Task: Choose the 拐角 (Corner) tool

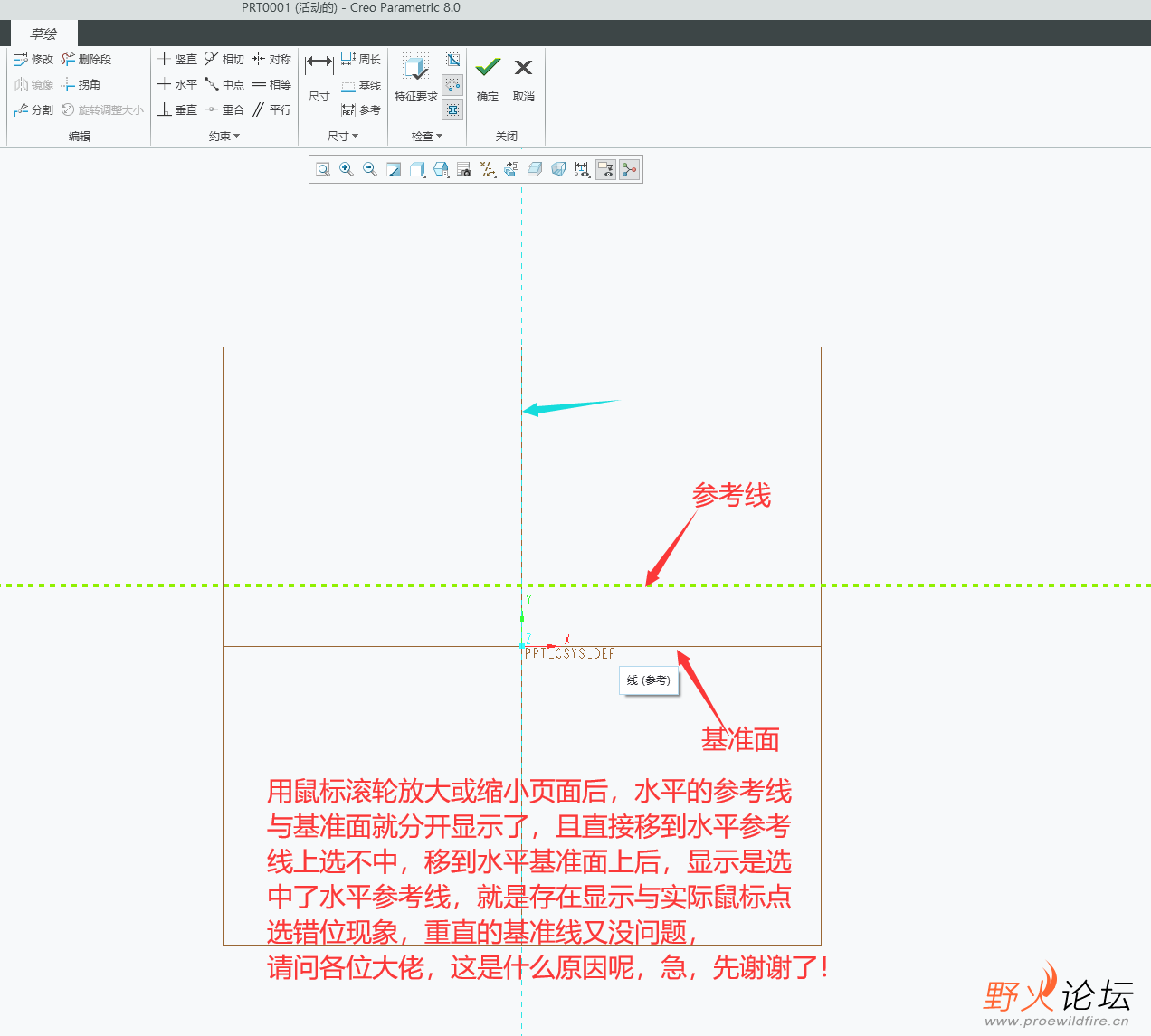Action: tap(81, 85)
